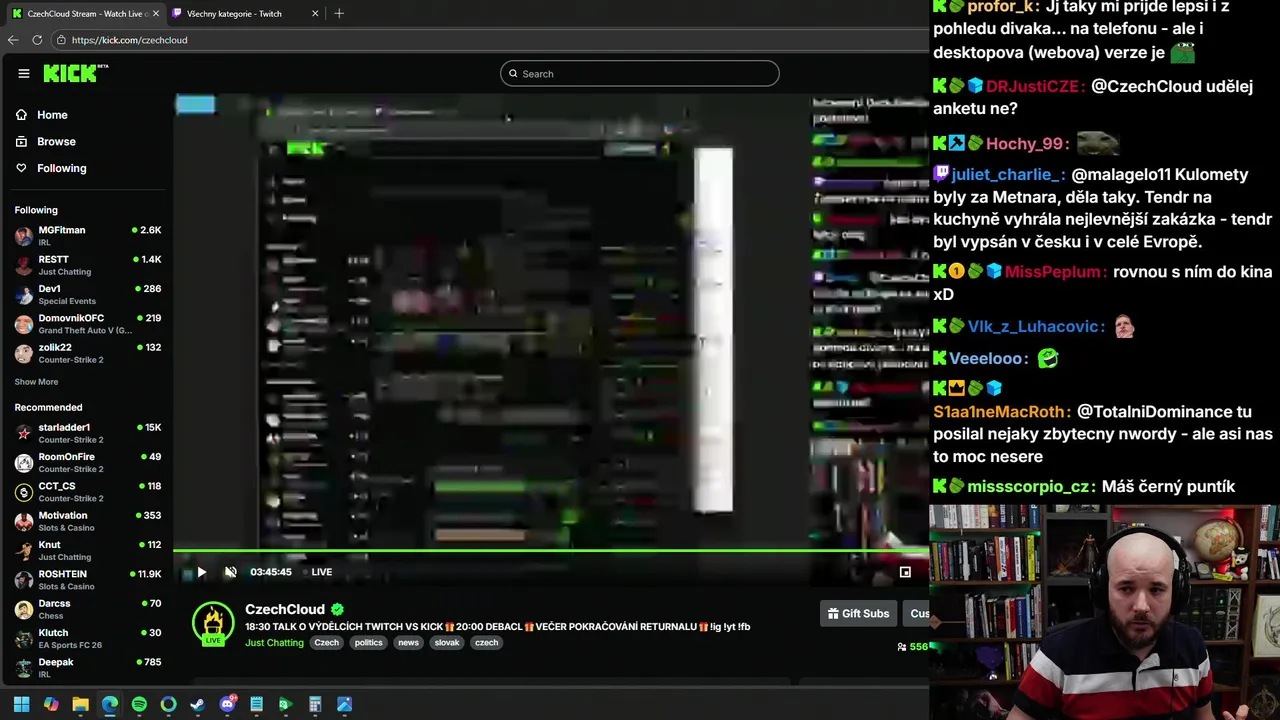The image size is (1280, 720).
Task: Click the site info lock icon
Action: pyautogui.click(x=61, y=40)
